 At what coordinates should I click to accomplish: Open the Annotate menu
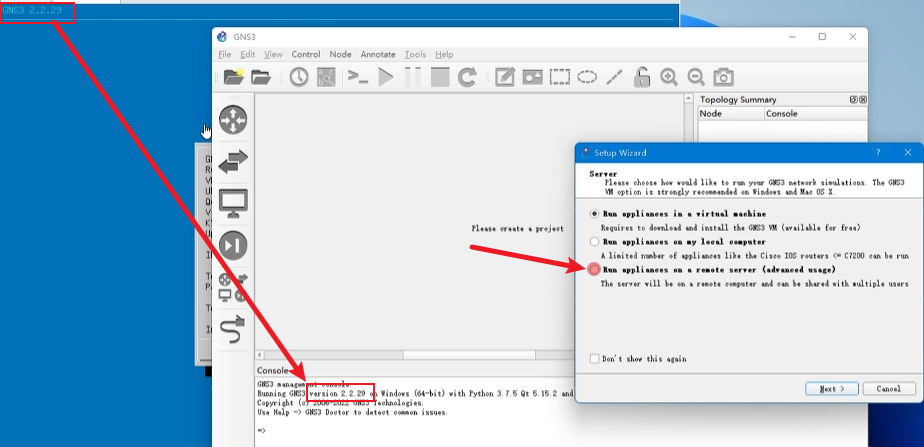[377, 54]
